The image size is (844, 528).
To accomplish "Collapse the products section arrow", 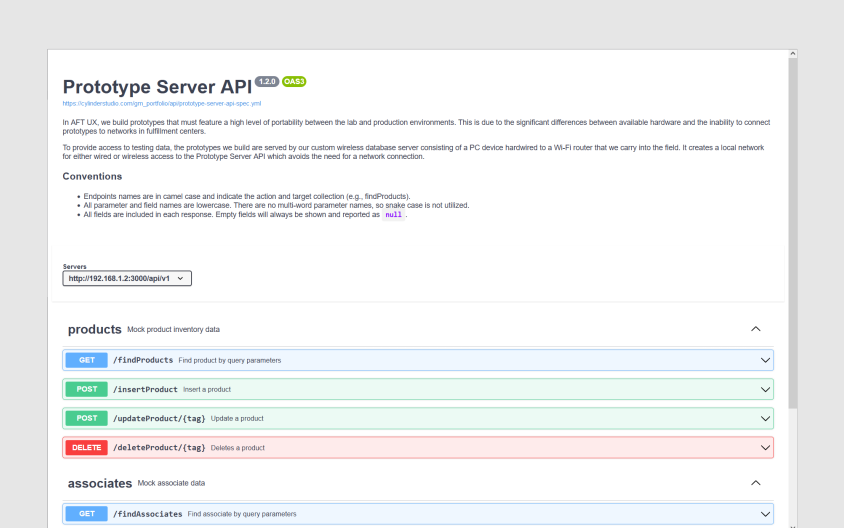I will coord(756,329).
